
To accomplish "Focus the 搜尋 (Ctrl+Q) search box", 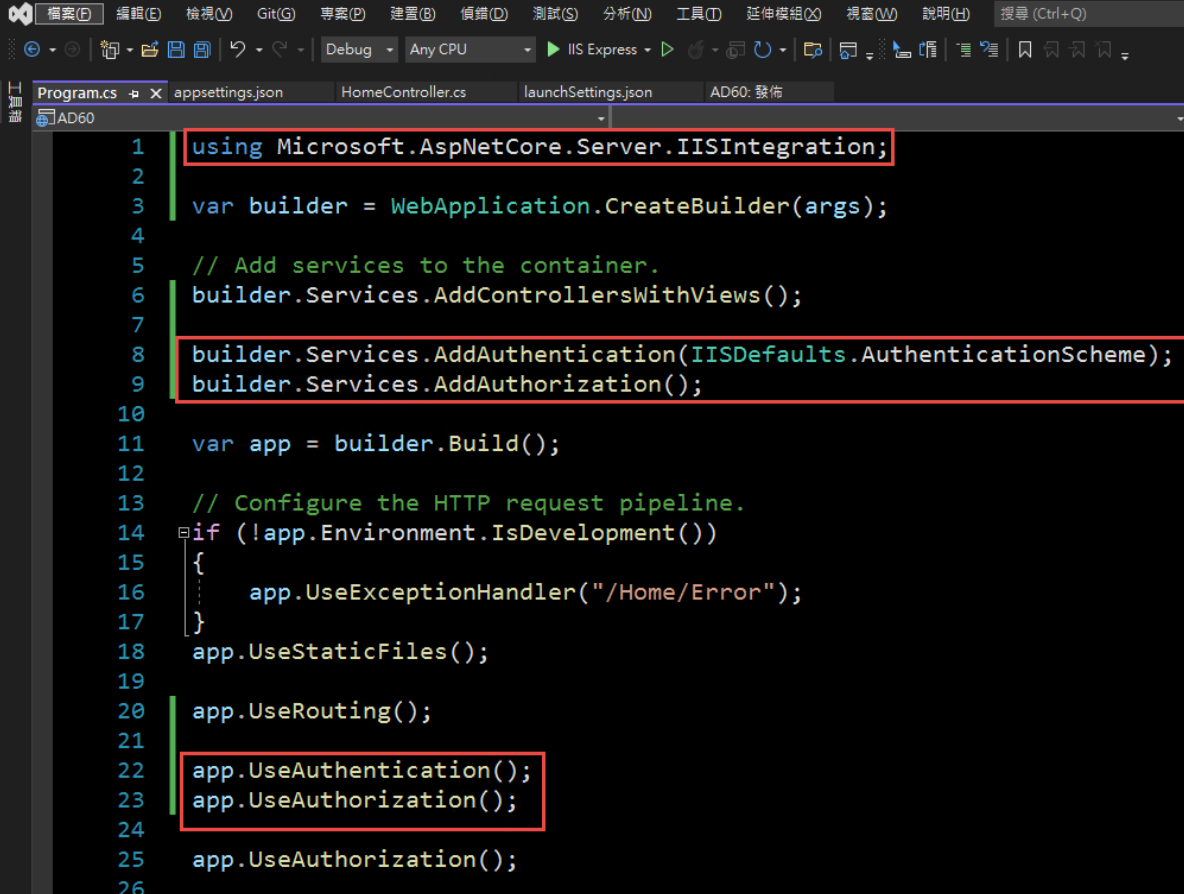I will tap(1089, 14).
